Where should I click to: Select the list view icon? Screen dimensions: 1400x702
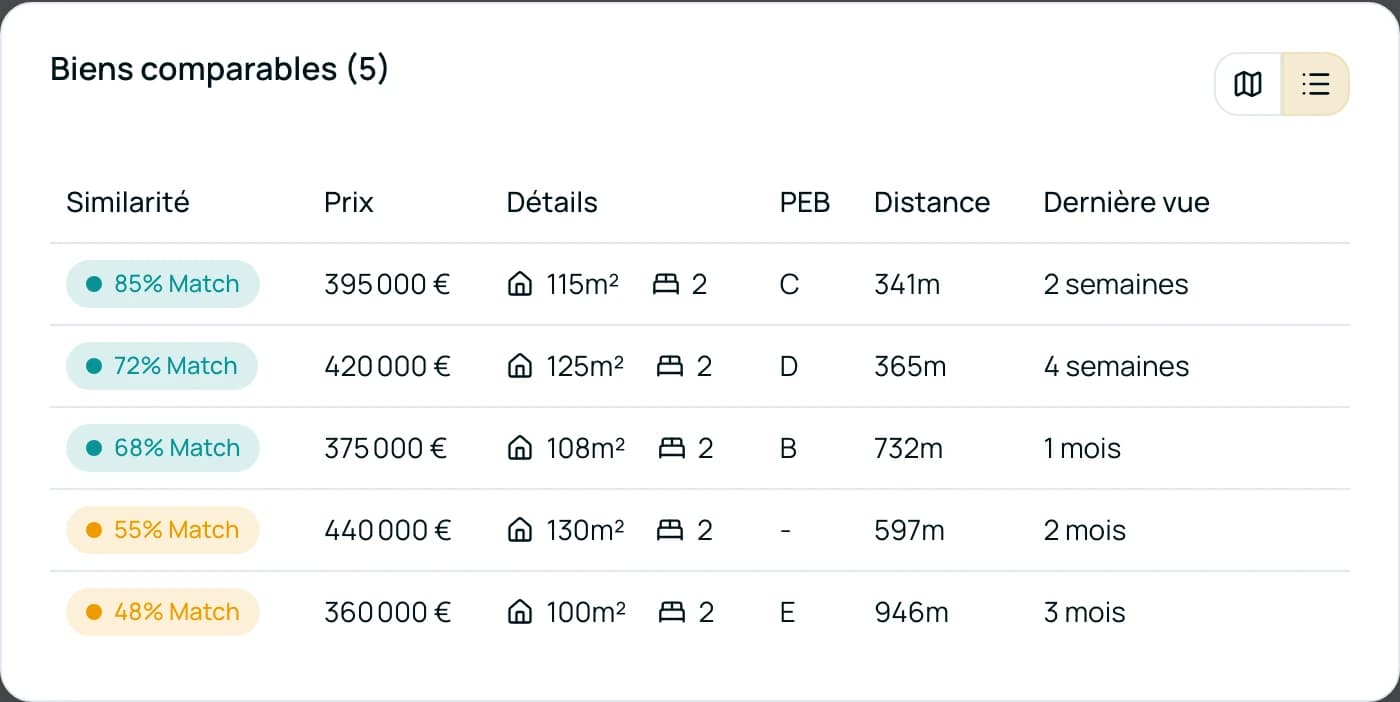pyautogui.click(x=1315, y=84)
